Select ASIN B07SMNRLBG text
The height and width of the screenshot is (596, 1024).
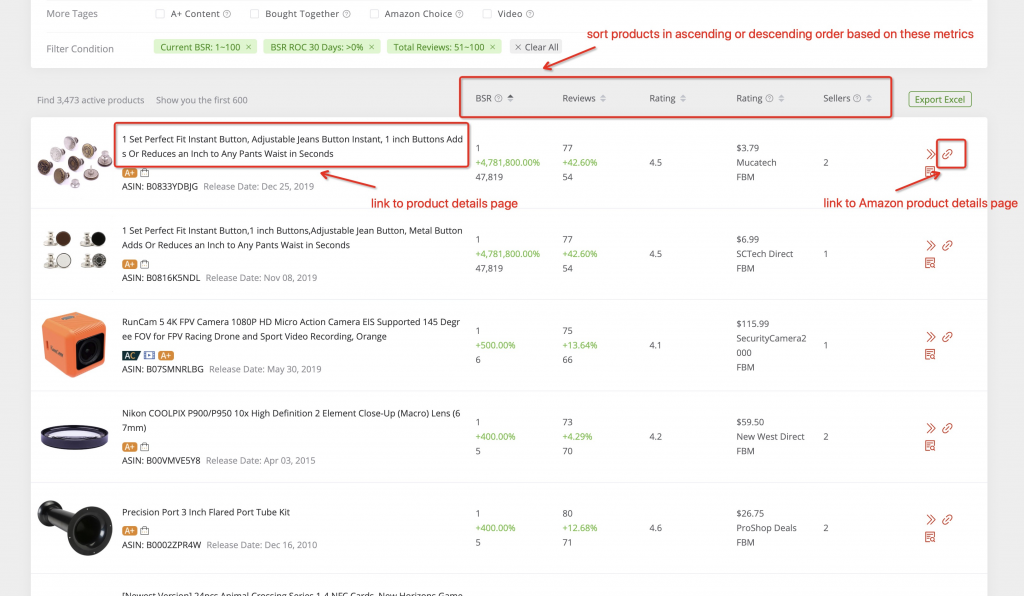pos(163,369)
